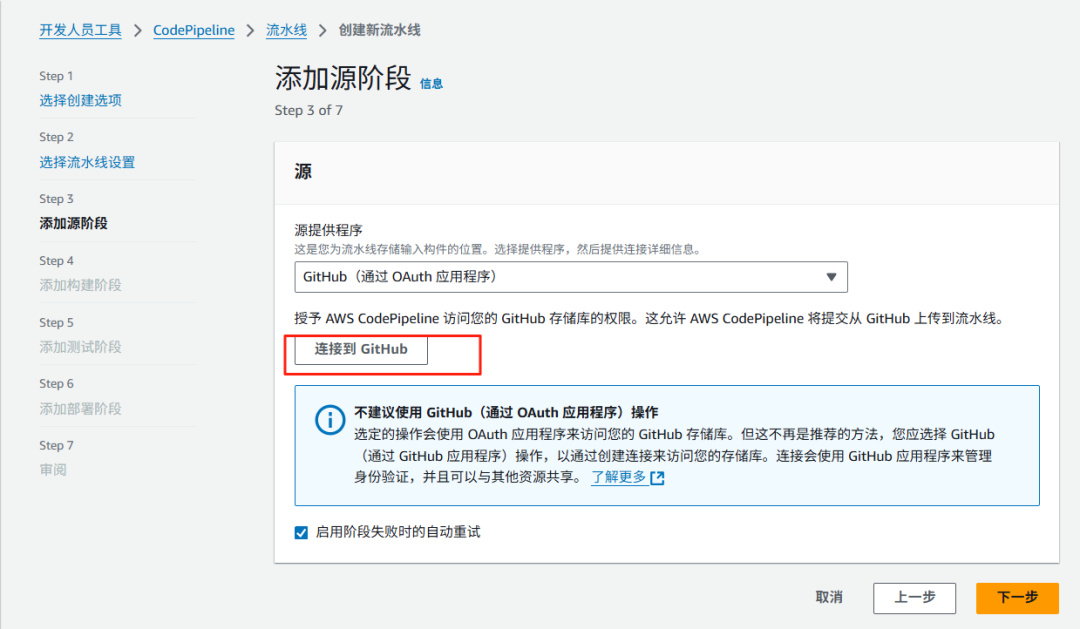Click the chevron after 流水线 breadcrumb

coord(322,31)
